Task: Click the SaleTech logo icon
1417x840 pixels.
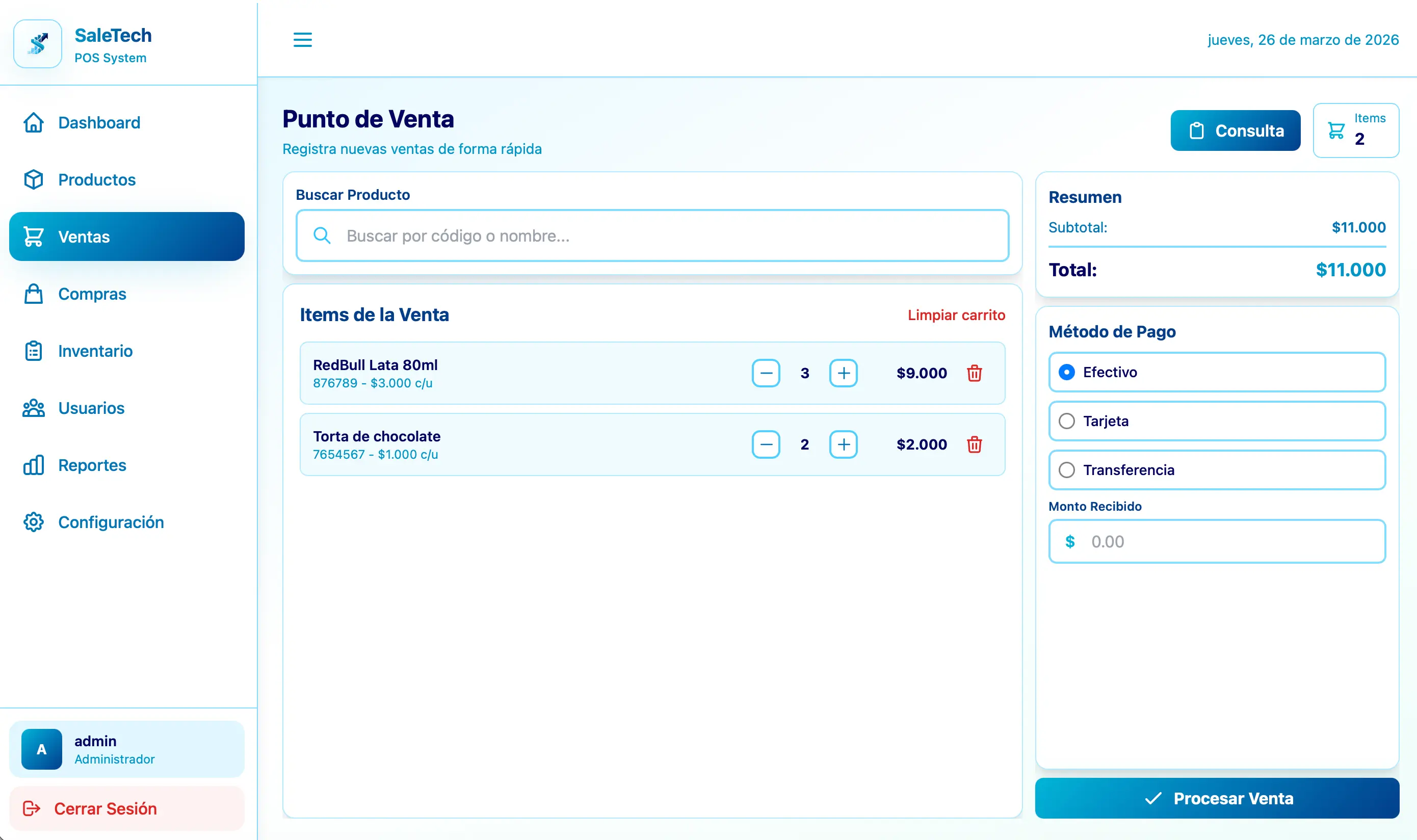Action: [38, 44]
